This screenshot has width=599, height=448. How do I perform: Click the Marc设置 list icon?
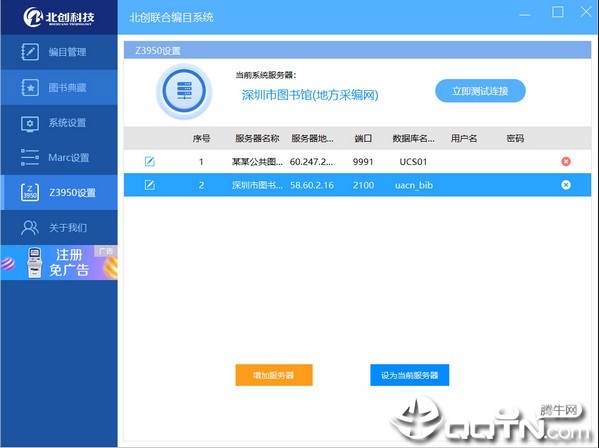[30, 157]
